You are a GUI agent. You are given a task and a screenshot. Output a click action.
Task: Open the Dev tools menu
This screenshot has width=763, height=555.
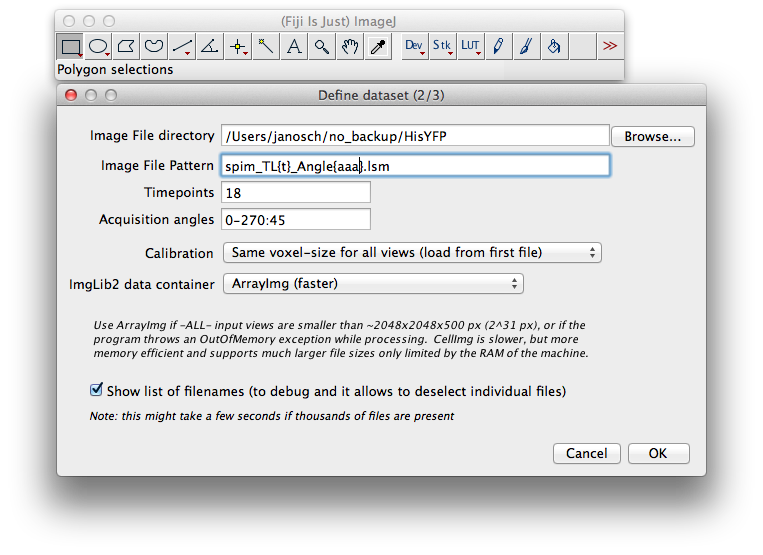point(415,46)
